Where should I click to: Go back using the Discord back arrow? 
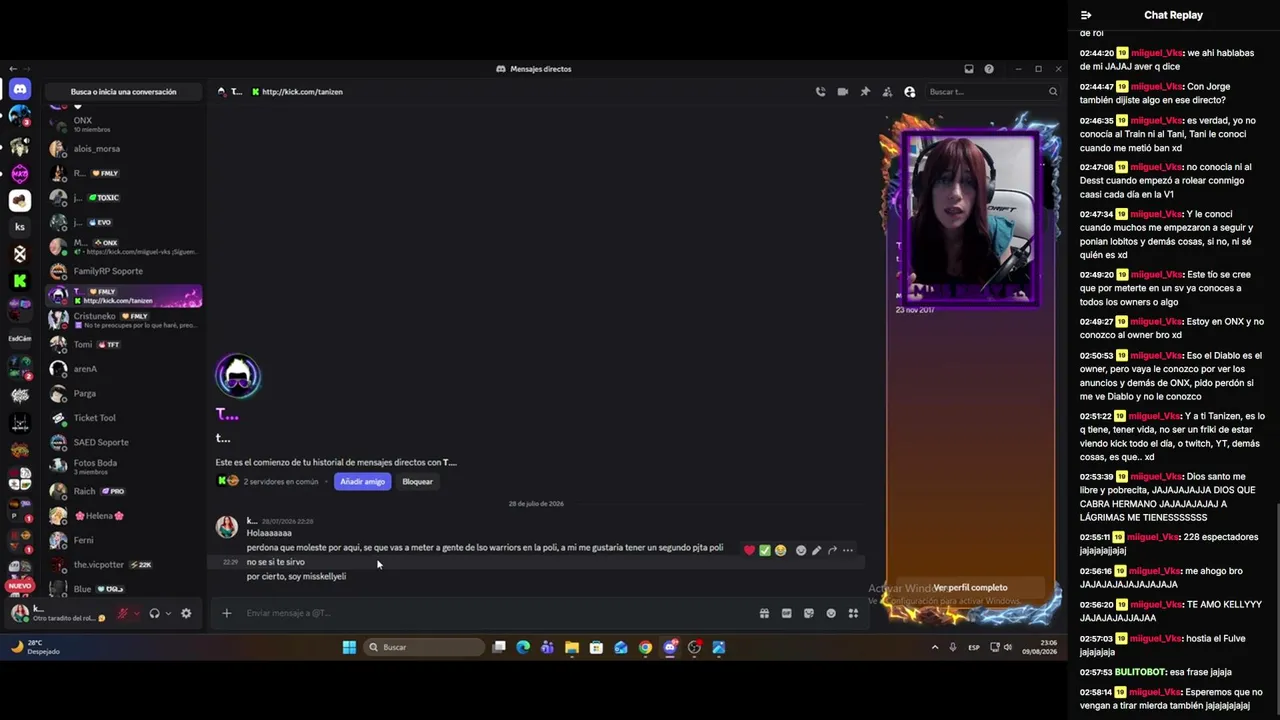coord(12,69)
